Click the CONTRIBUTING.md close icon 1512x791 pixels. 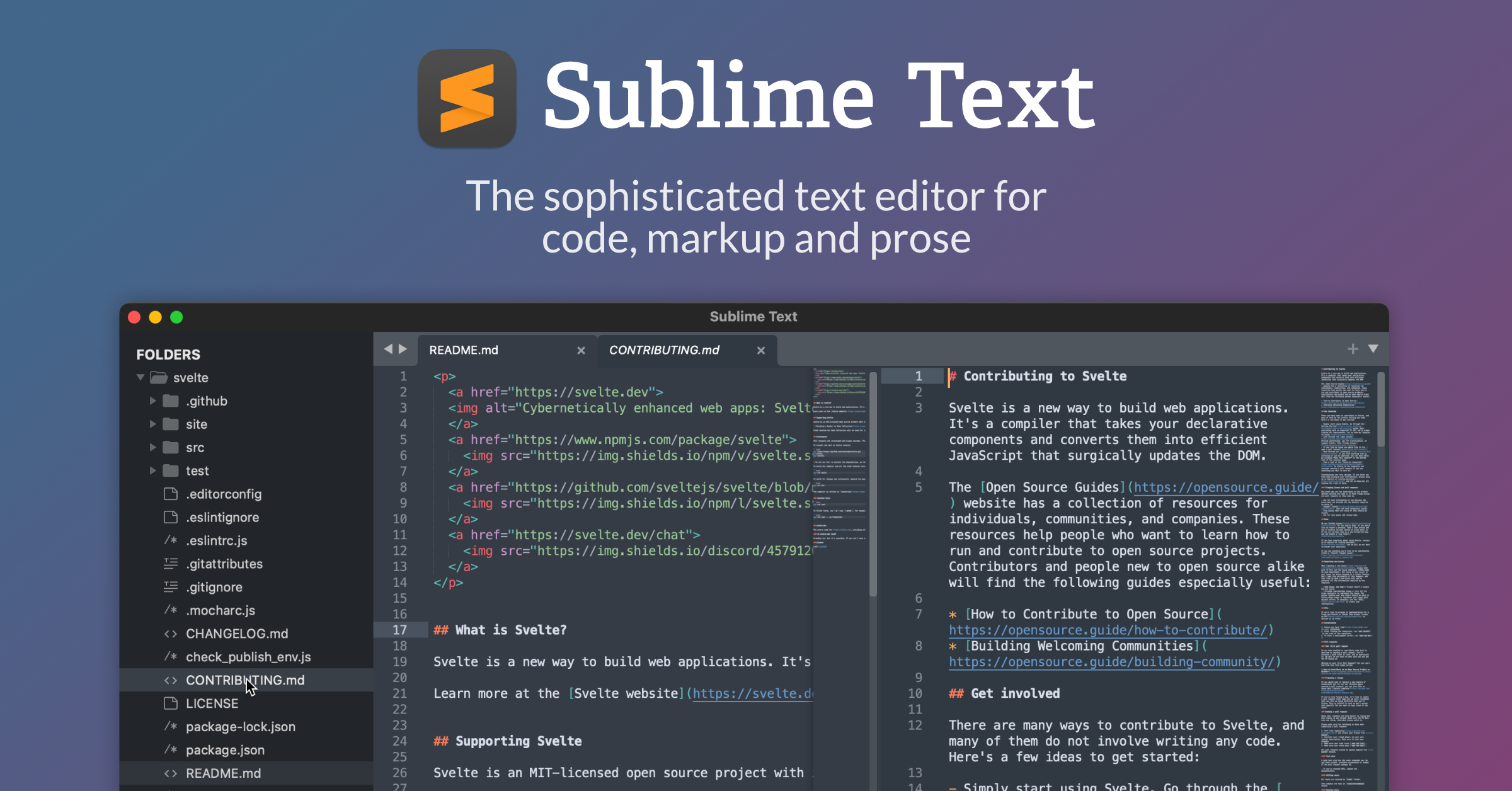pyautogui.click(x=761, y=350)
